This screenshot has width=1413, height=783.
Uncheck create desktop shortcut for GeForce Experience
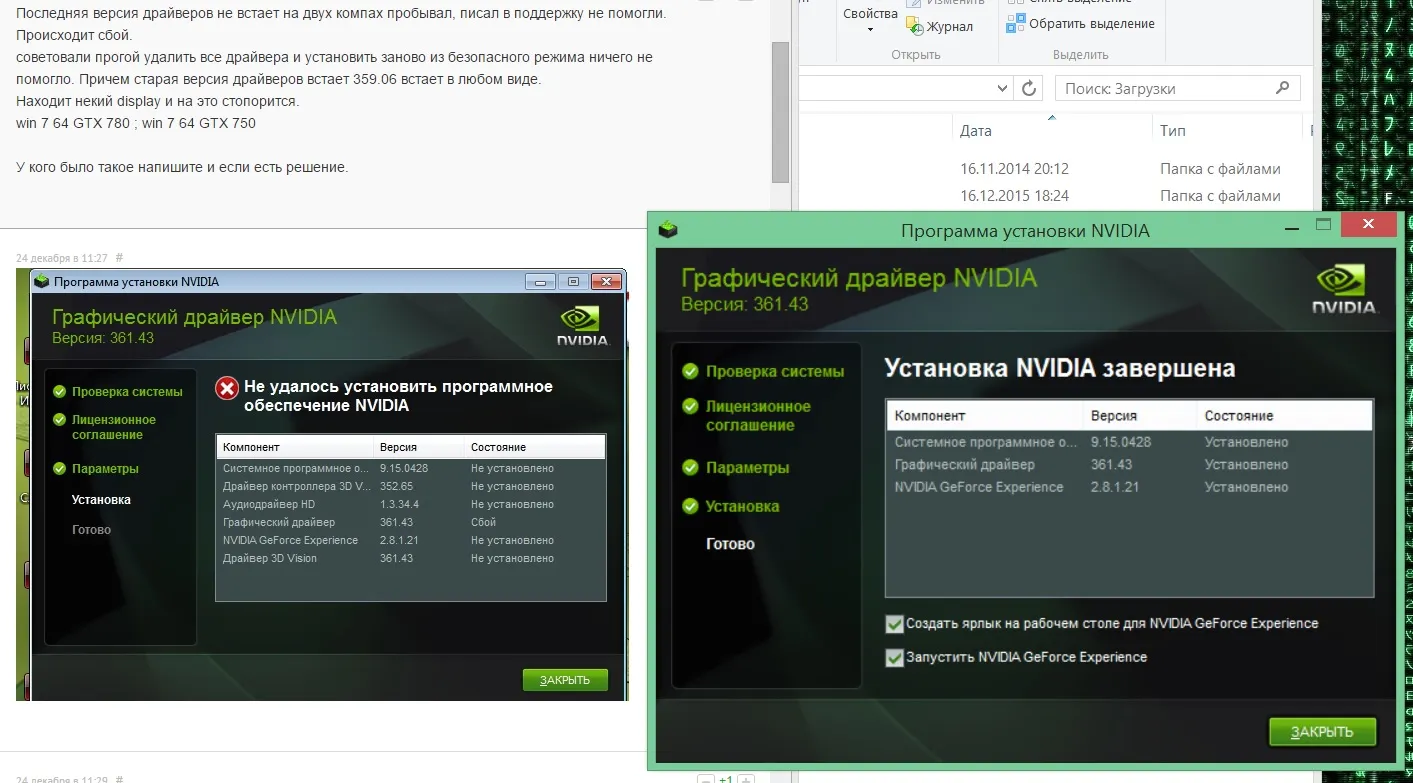coord(894,624)
